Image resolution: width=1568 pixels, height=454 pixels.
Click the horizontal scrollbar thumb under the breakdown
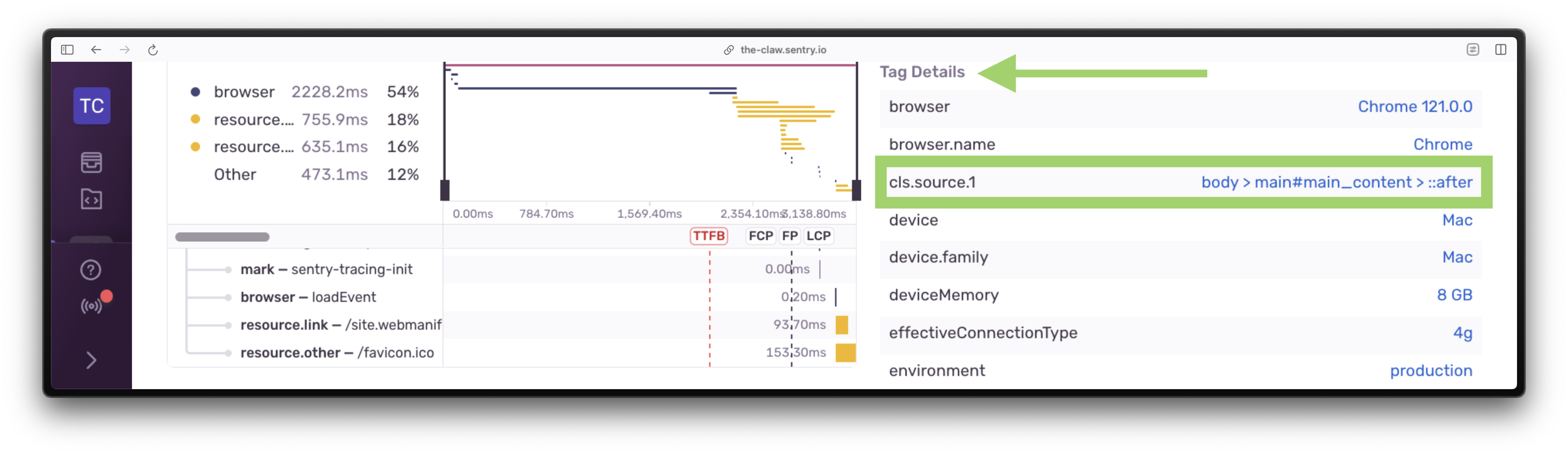click(x=222, y=237)
